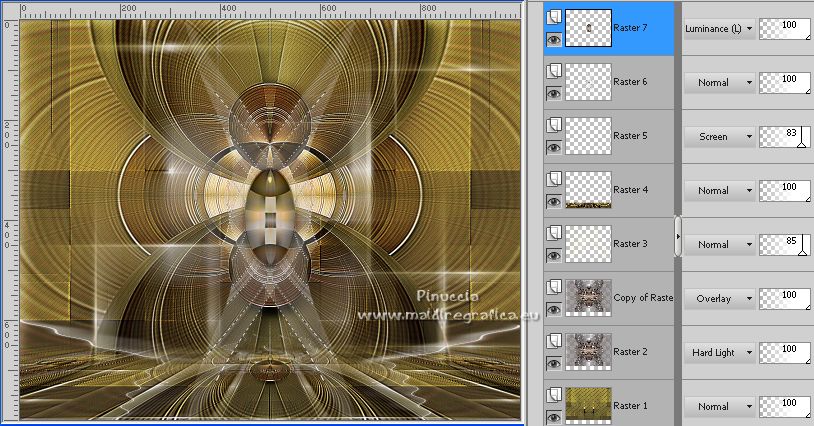Click the Raster 5 layer type icon

coord(554,125)
